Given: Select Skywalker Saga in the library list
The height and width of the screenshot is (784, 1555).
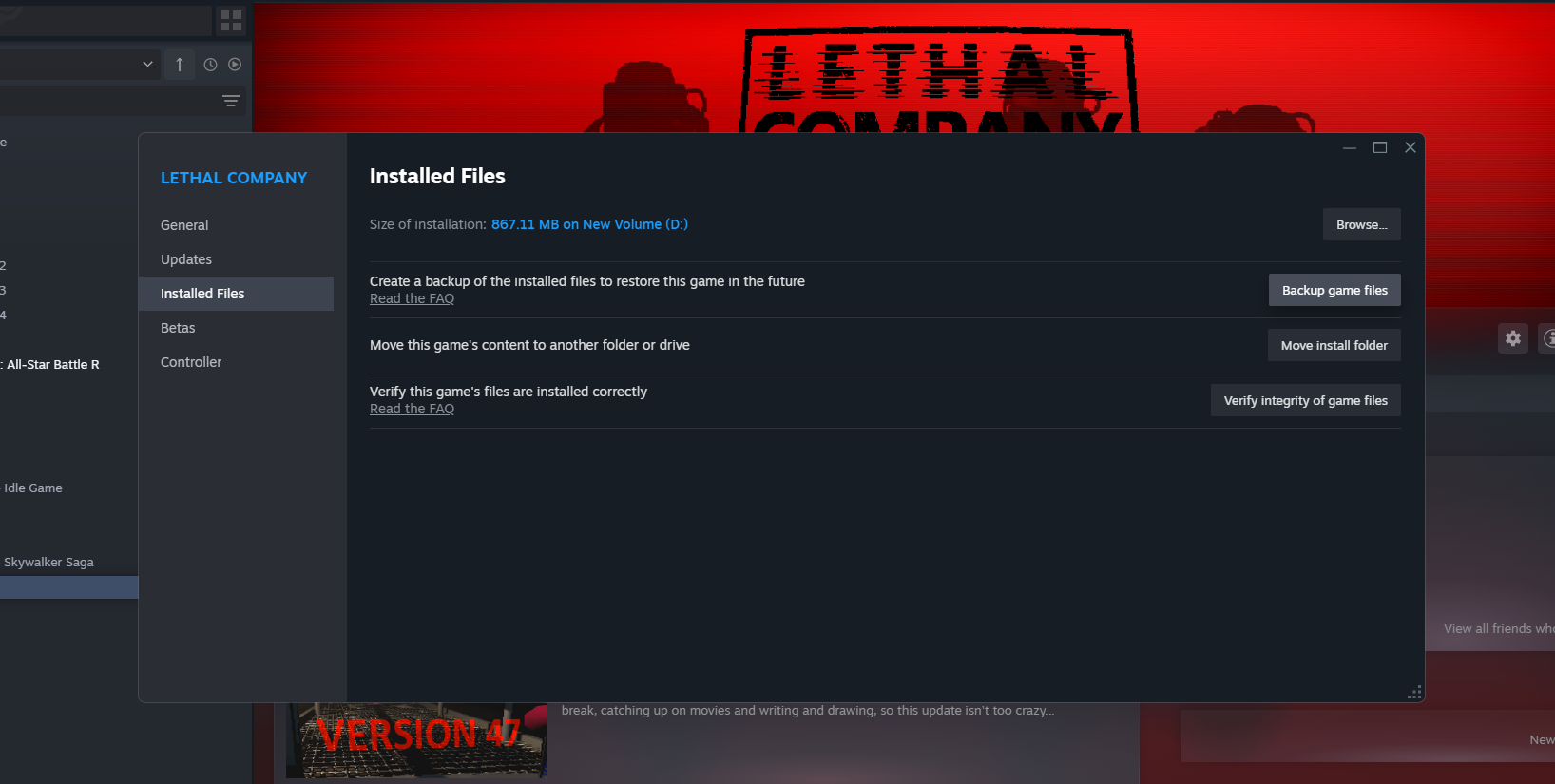Looking at the screenshot, I should (x=48, y=563).
